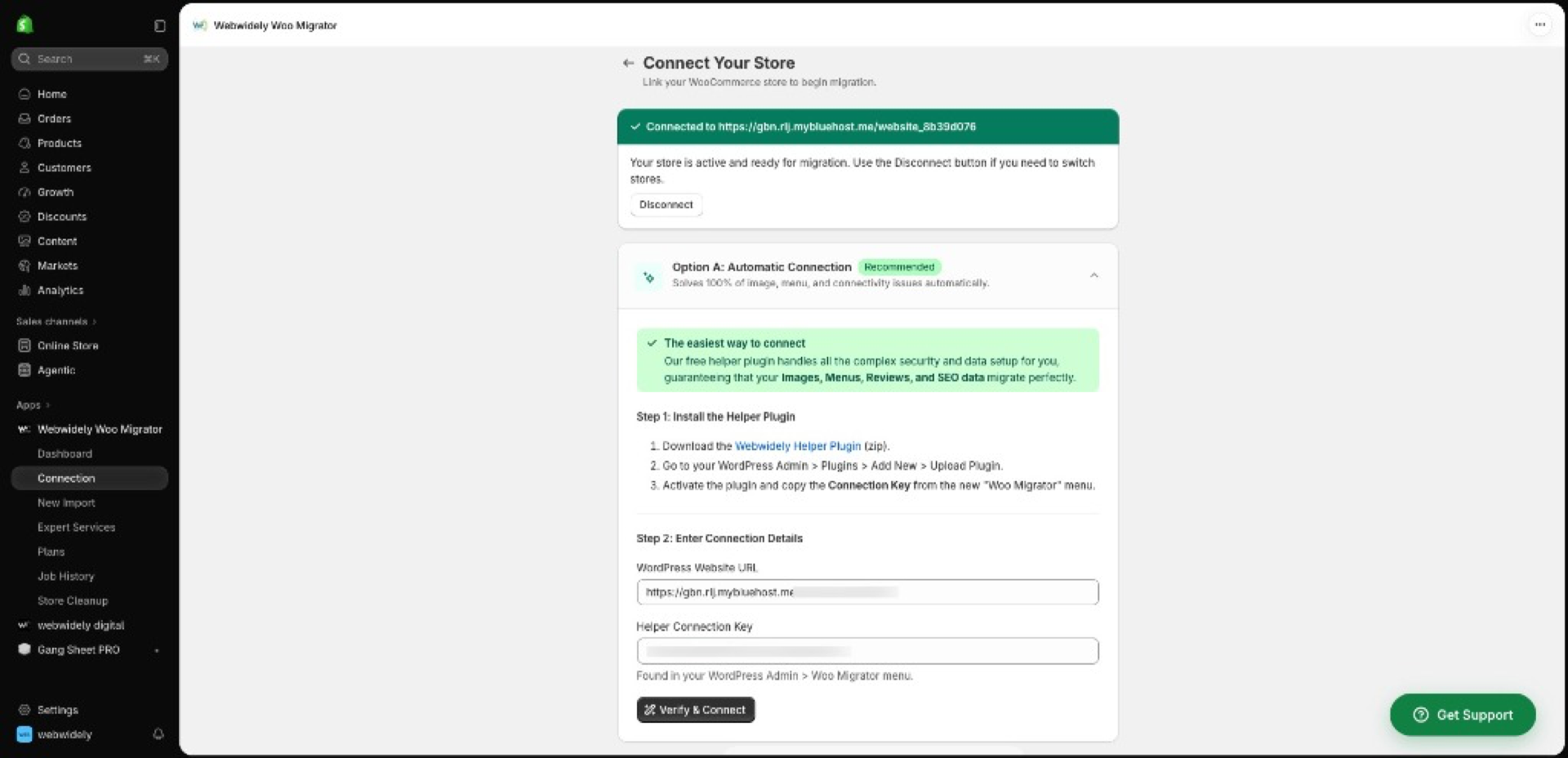Open Webwidely Helper Plugin download link
This screenshot has width=1568, height=758.
click(798, 446)
